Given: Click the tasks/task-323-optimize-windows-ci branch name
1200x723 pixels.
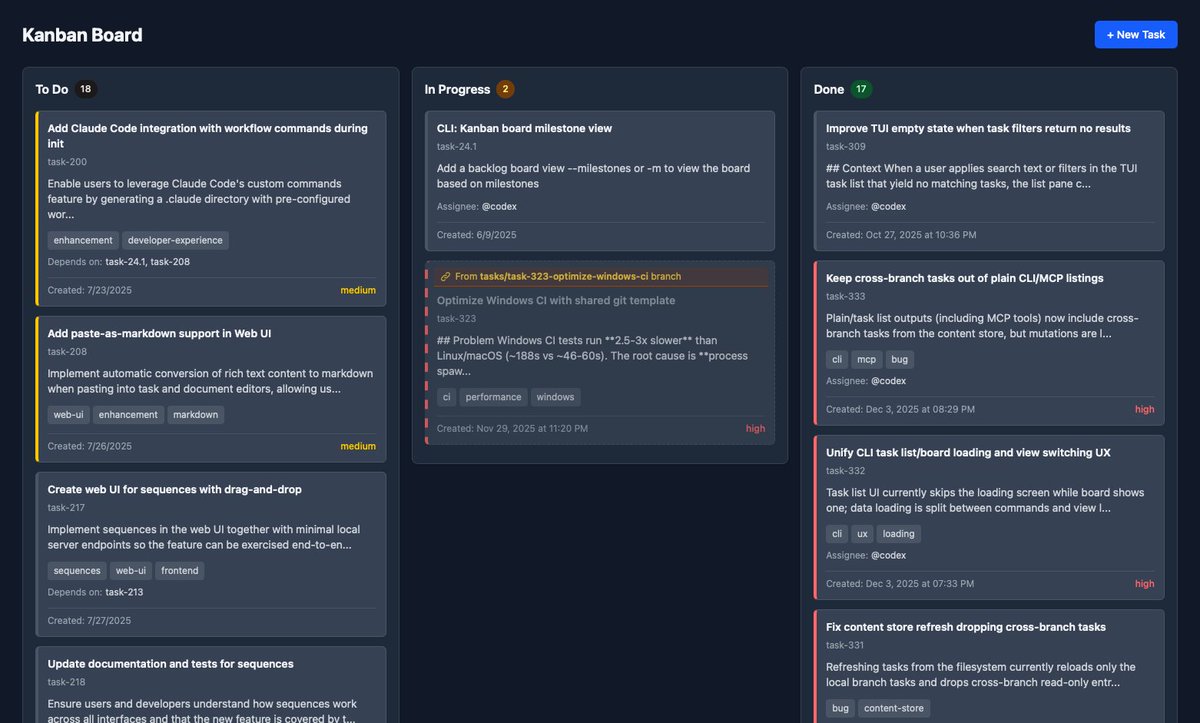Looking at the screenshot, I should click(x=566, y=277).
